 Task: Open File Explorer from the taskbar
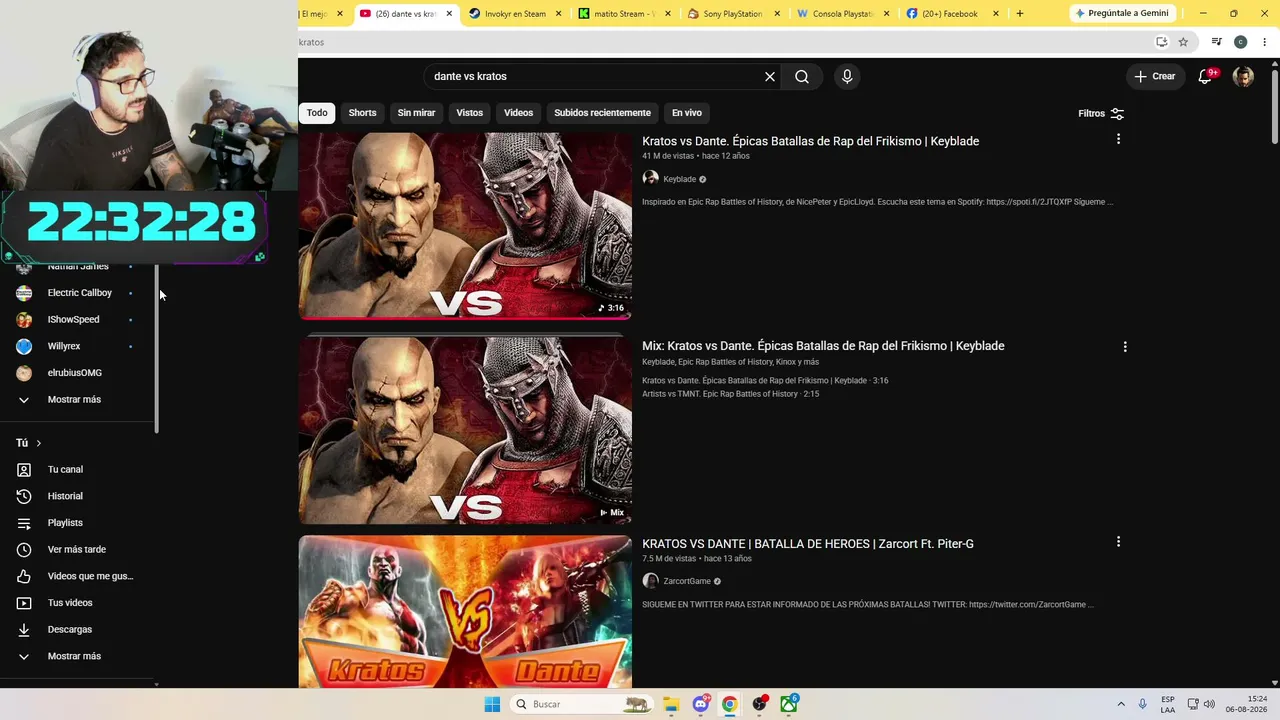(671, 704)
